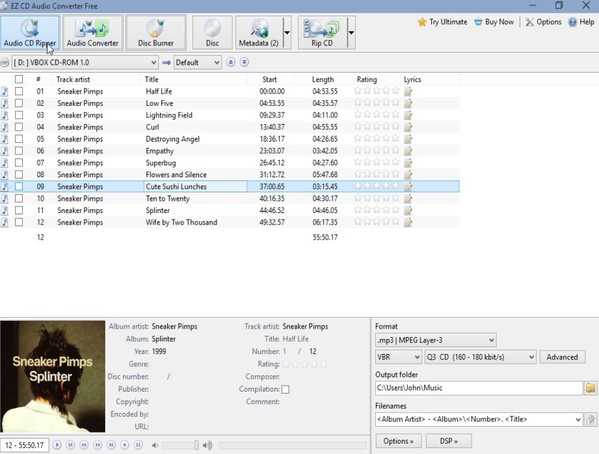Click the Play playback button

pyautogui.click(x=57, y=445)
